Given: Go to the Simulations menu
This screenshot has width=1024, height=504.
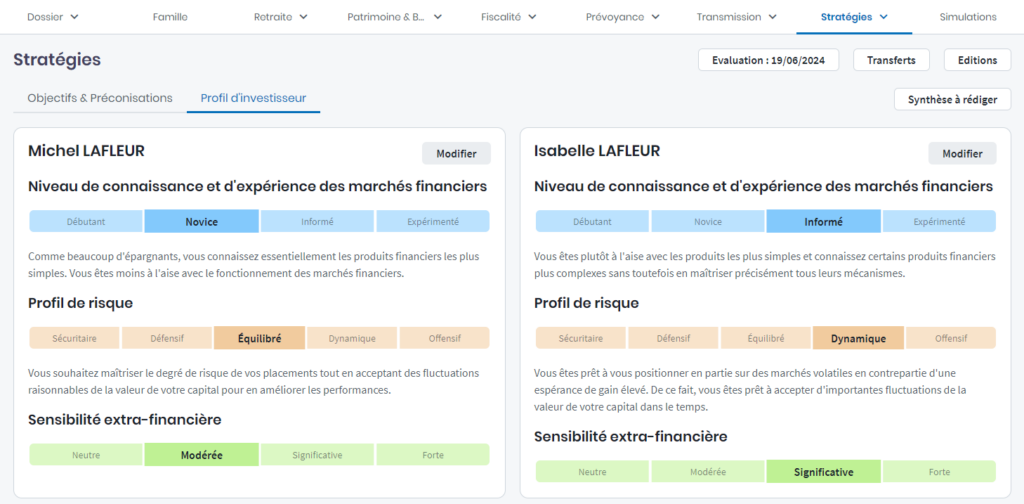Looking at the screenshot, I should (x=967, y=17).
